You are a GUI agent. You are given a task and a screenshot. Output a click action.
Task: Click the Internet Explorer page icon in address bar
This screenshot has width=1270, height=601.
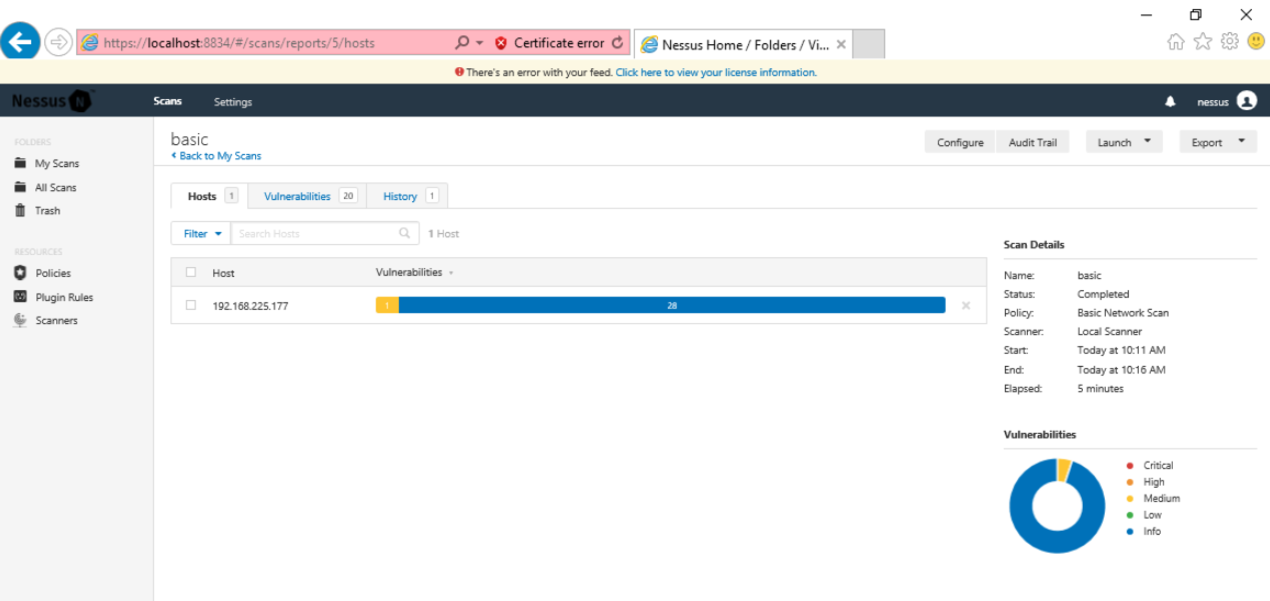pyautogui.click(x=90, y=43)
